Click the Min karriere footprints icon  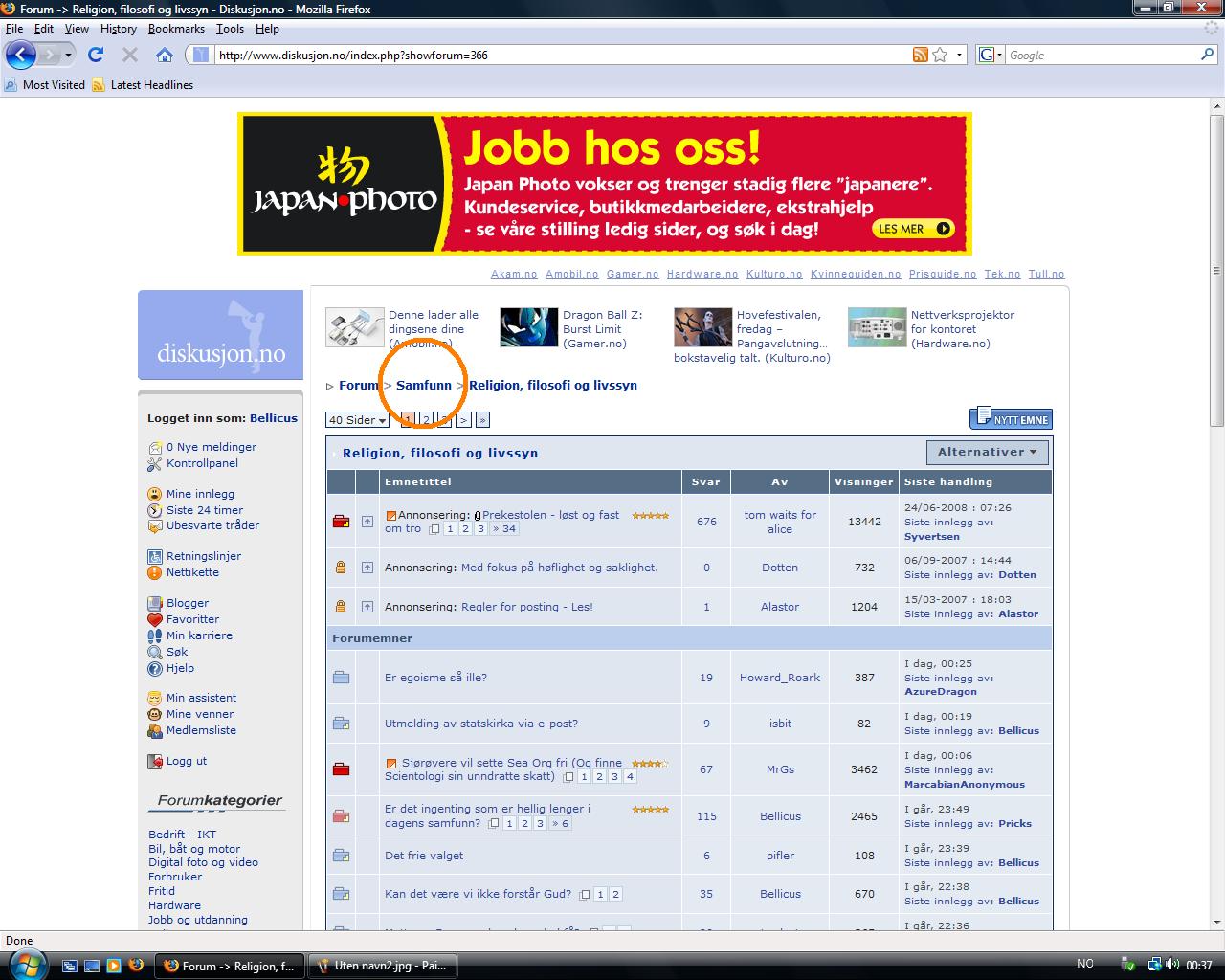tap(155, 635)
